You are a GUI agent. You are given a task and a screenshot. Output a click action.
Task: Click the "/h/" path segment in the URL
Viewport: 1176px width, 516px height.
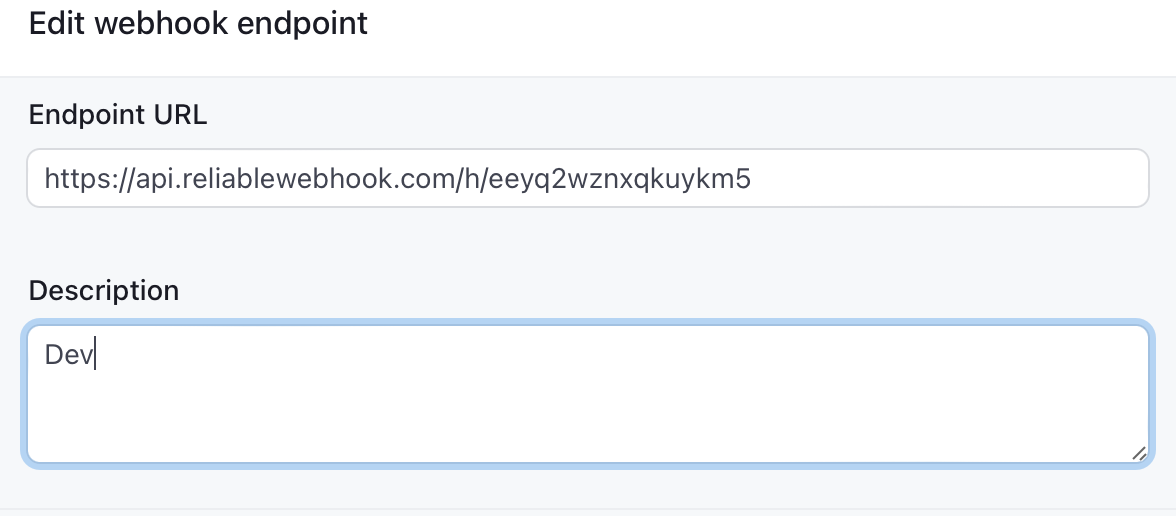point(468,179)
